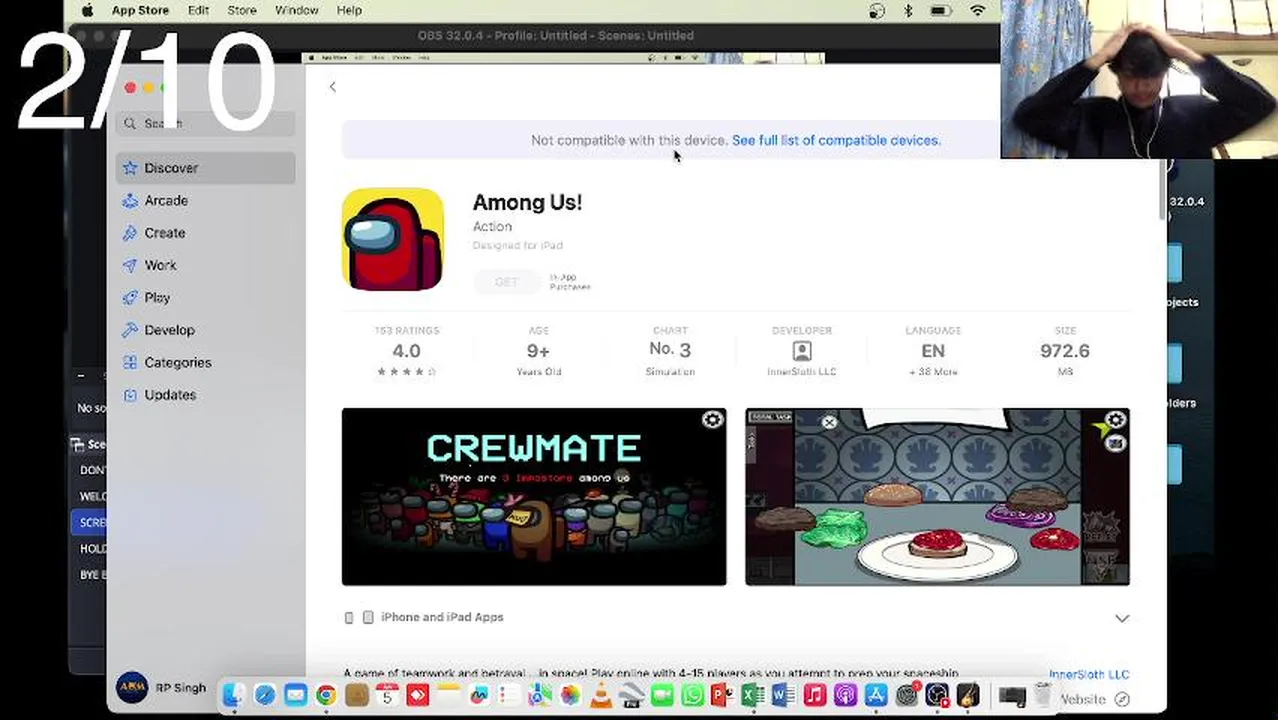Expand the iPhone and iPad Apps chevron
1278x720 pixels.
[1122, 618]
